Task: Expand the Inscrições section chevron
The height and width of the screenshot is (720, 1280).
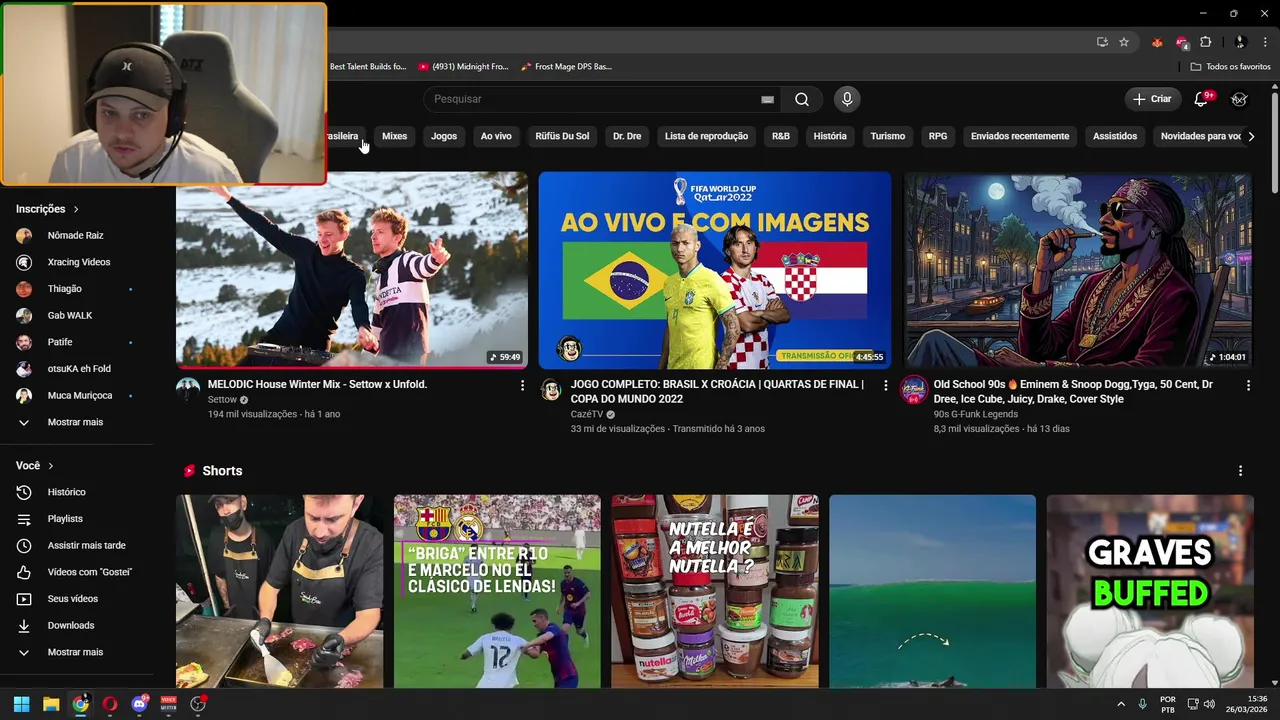Action: 76,209
